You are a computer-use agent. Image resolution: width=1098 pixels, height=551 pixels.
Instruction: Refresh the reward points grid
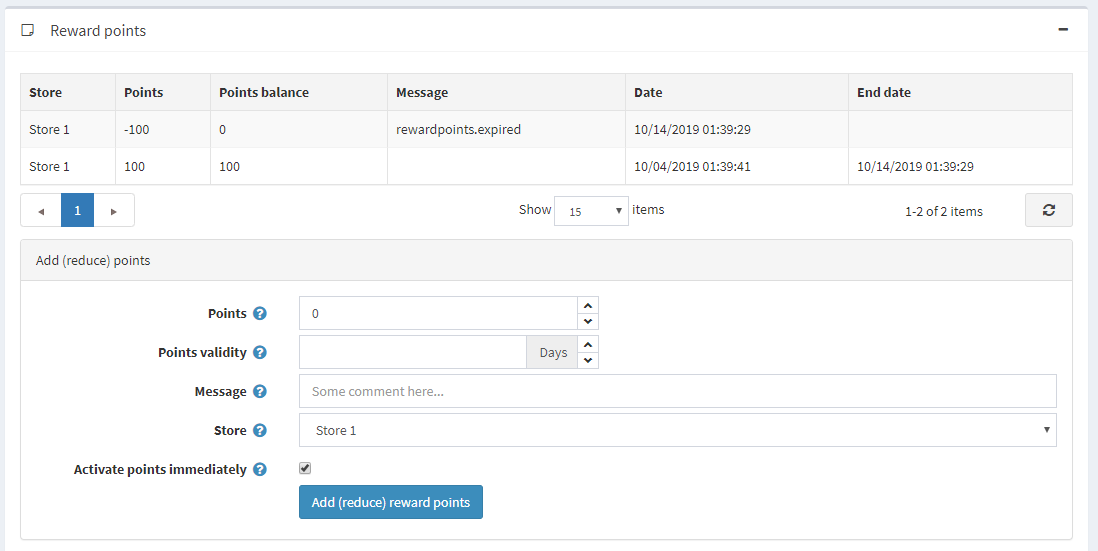pyautogui.click(x=1048, y=210)
